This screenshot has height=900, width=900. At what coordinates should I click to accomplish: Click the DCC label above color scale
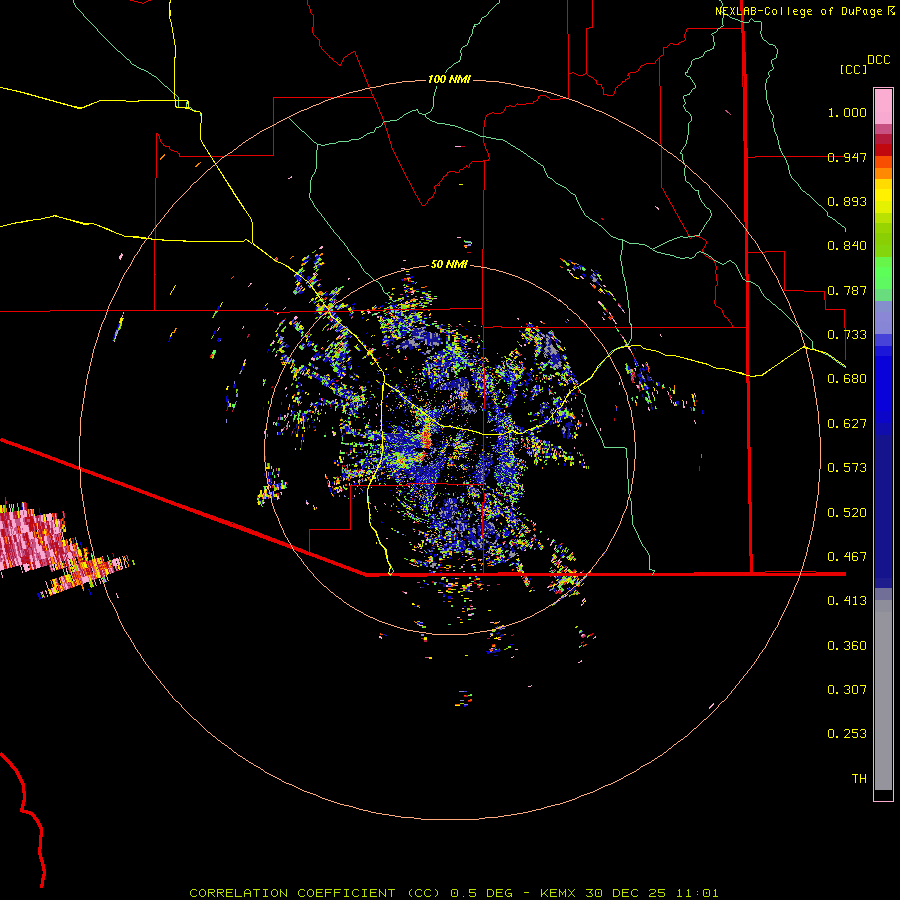pyautogui.click(x=878, y=60)
